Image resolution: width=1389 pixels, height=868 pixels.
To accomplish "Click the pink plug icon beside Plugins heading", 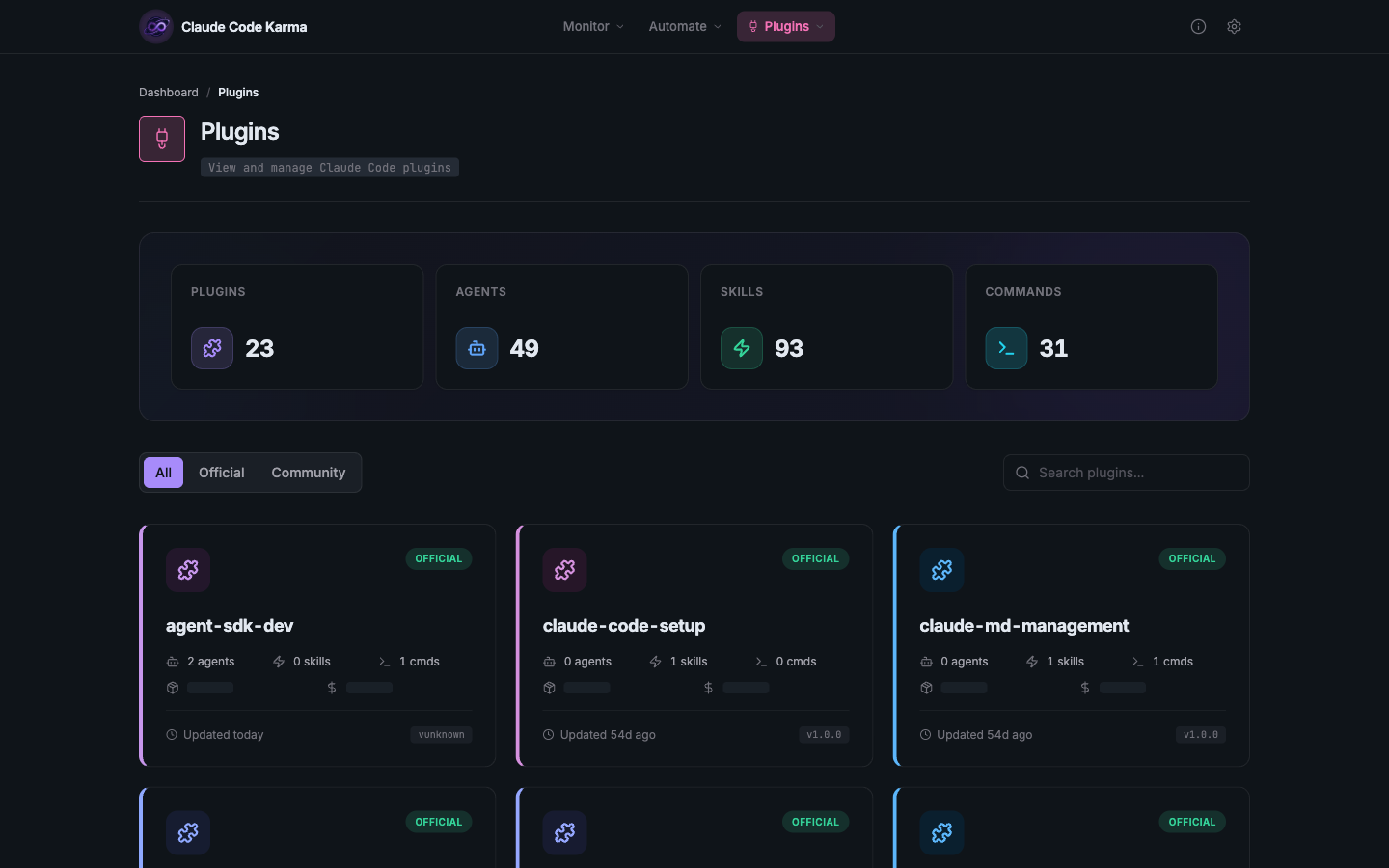I will [162, 139].
